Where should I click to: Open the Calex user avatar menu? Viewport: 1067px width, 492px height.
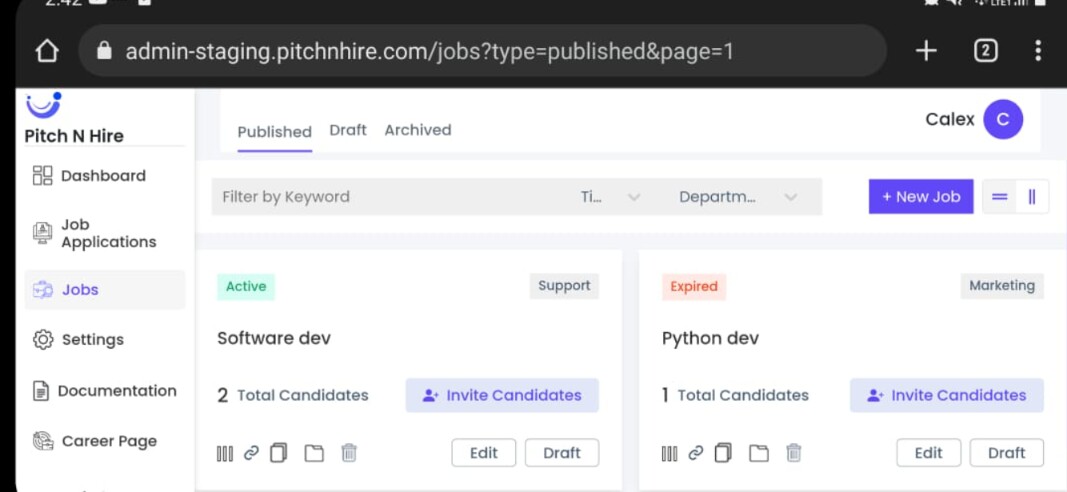1002,120
